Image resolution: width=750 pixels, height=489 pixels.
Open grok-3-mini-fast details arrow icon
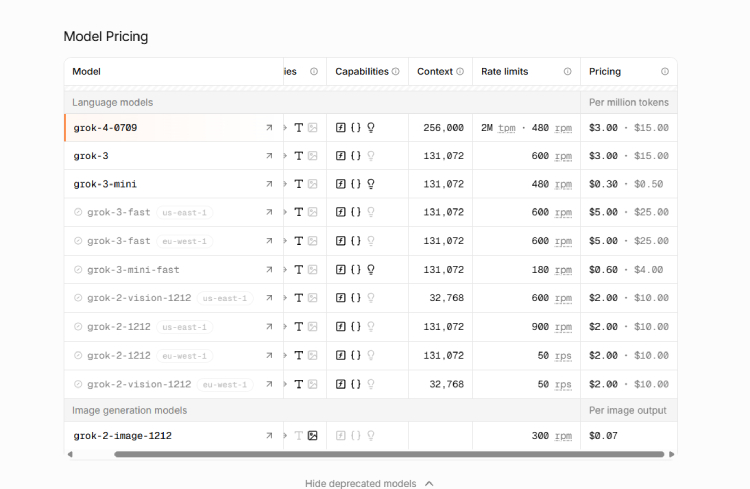[269, 270]
